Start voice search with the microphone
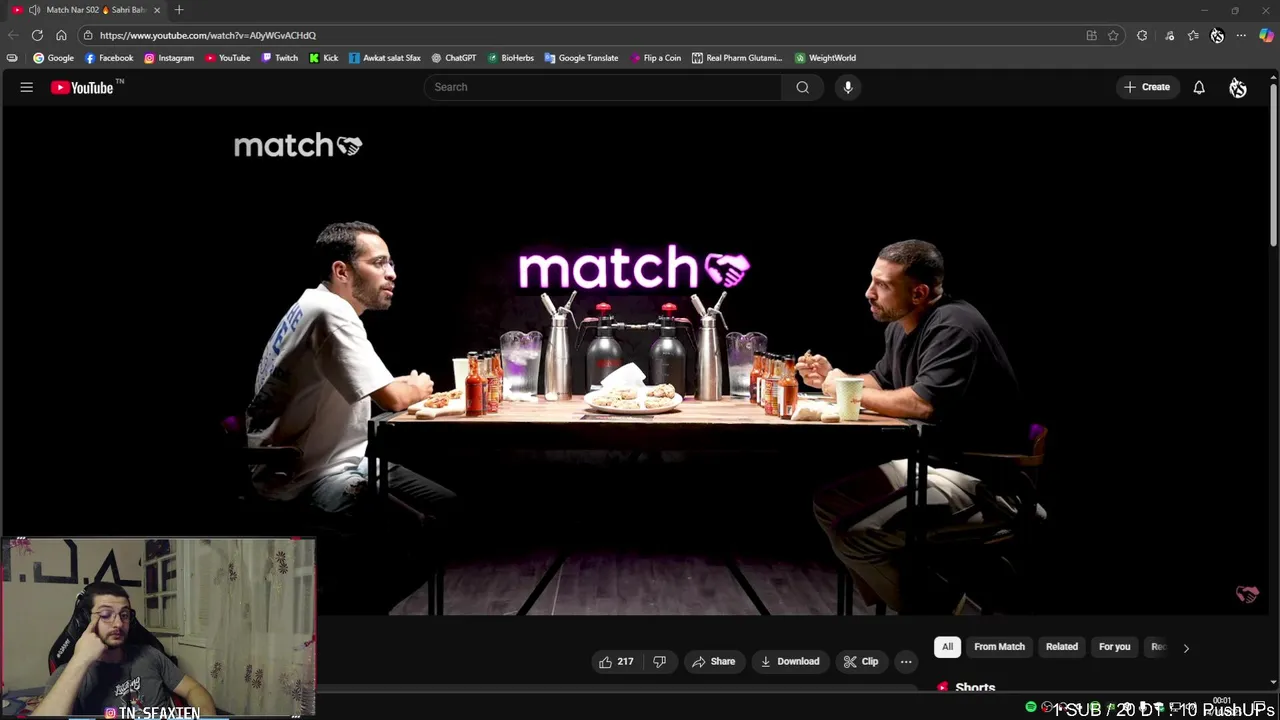The height and width of the screenshot is (720, 1280). (848, 87)
